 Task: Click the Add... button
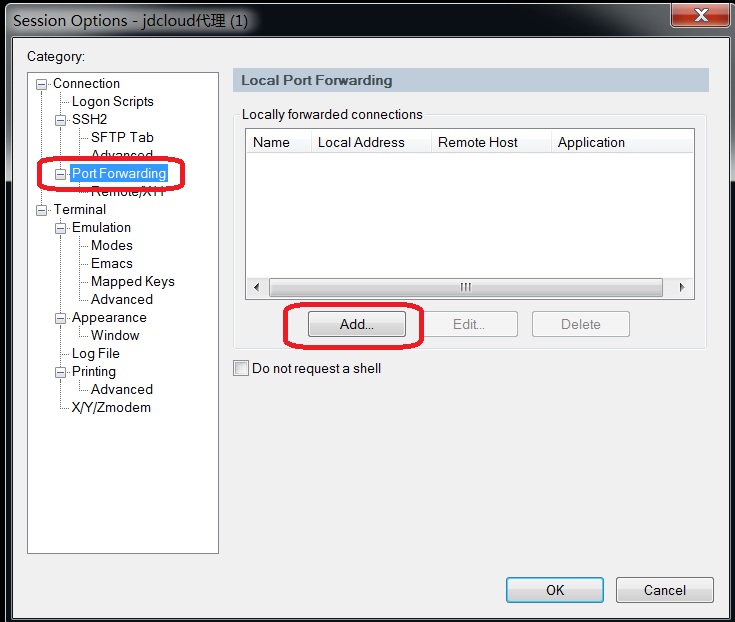click(357, 324)
